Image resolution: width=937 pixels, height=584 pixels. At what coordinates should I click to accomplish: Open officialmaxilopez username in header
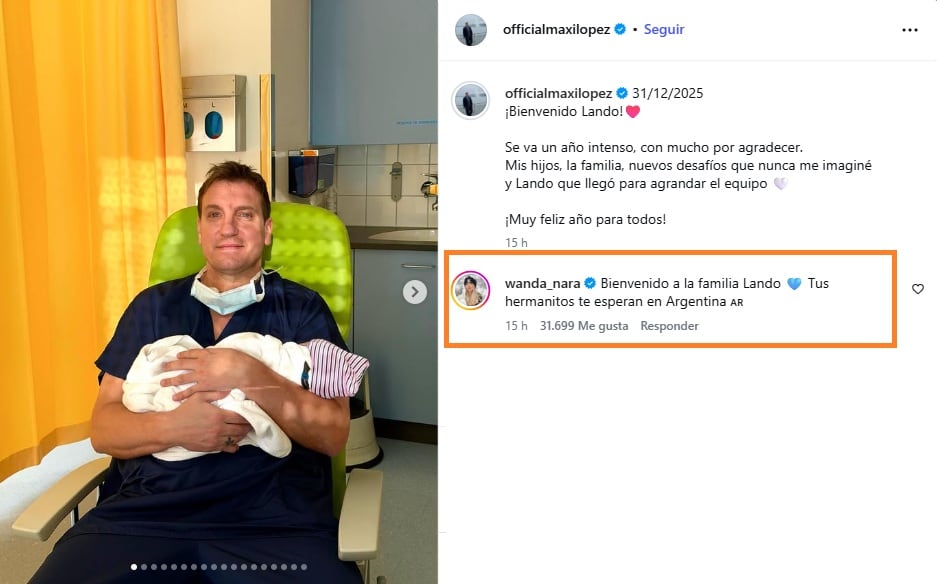click(x=556, y=29)
